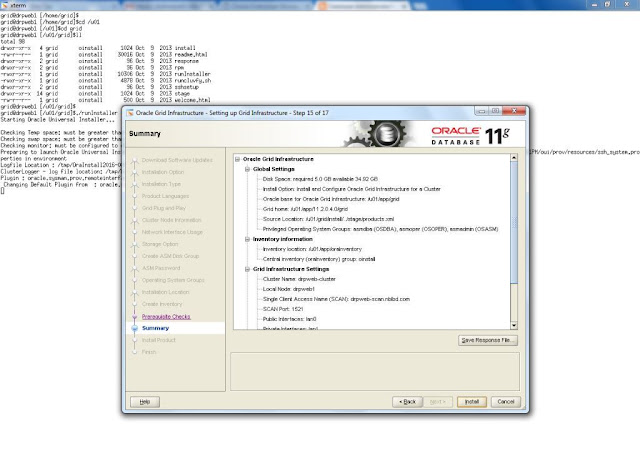This screenshot has height=456, width=640.
Task: Close the xterm window
Action: [x=627, y=4]
